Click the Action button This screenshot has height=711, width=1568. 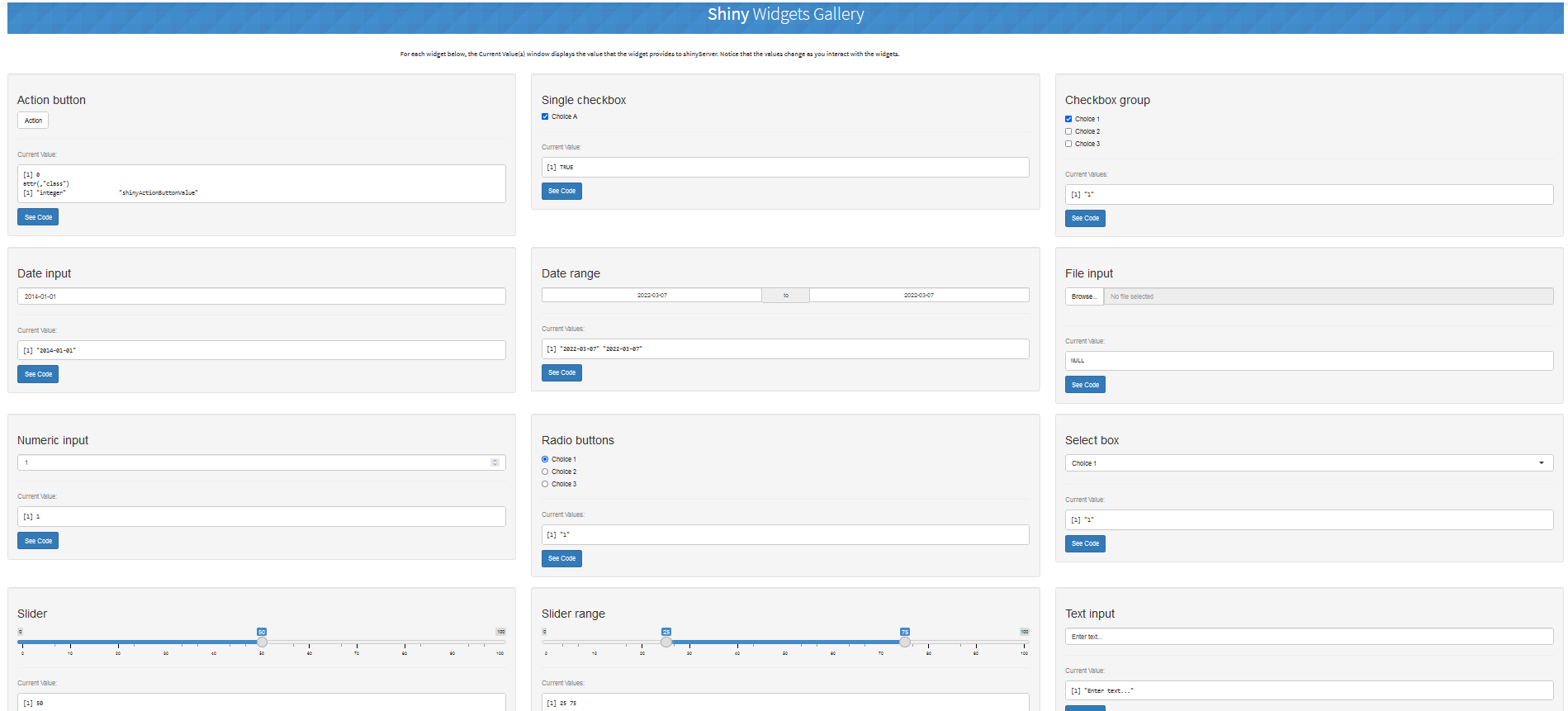(x=33, y=121)
